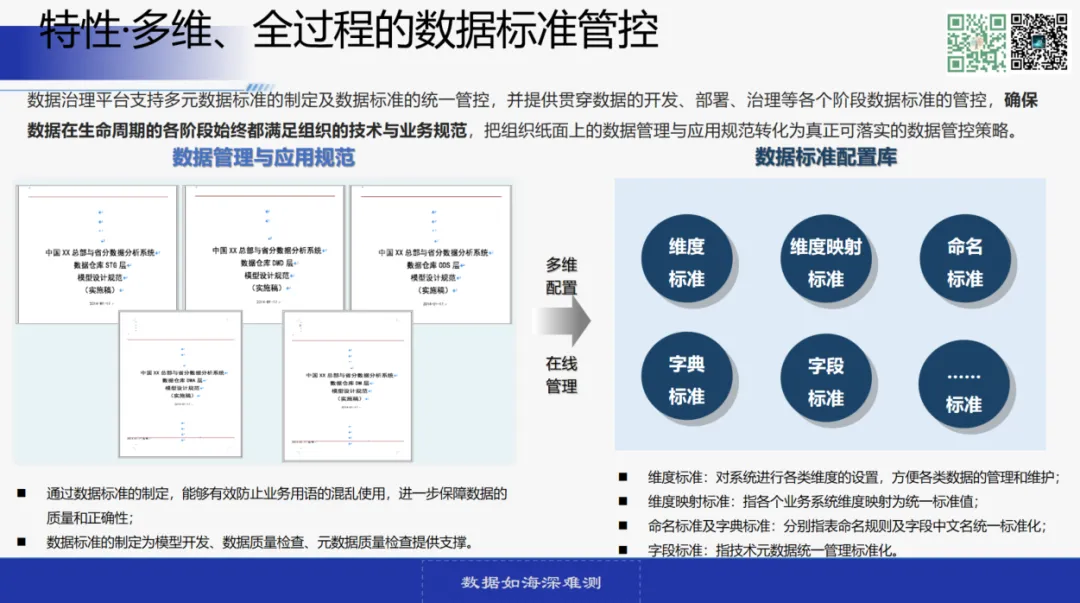Click the 多维配置 label above arrow
Screen dimensions: 1080x603
[561, 276]
